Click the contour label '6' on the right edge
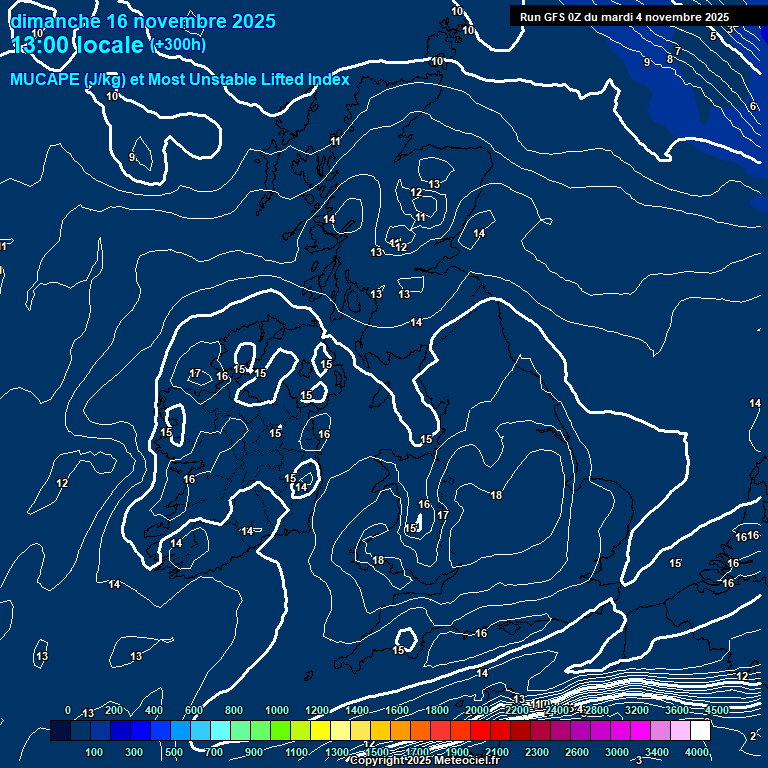Image resolution: width=768 pixels, height=768 pixels. 753,106
